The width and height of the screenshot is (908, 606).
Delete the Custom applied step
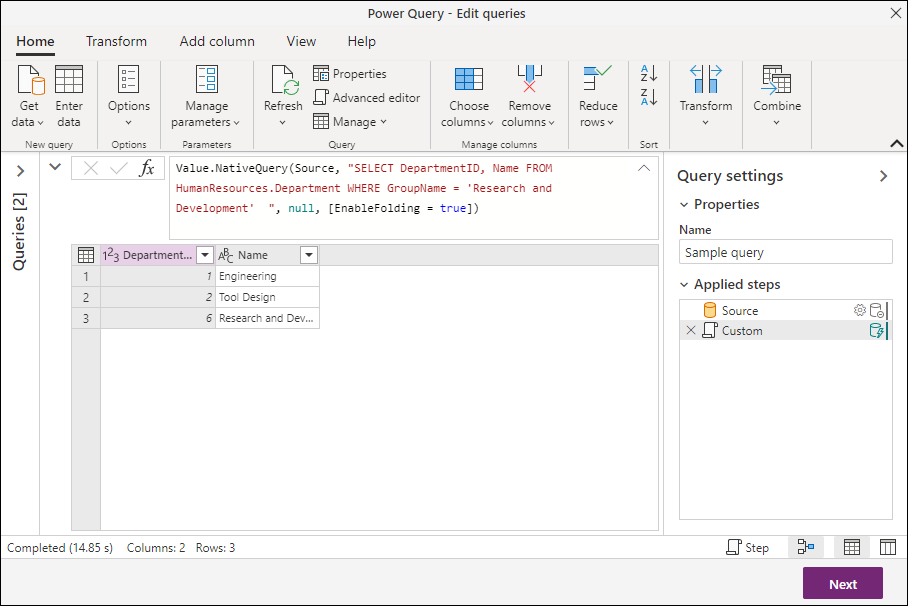691,331
